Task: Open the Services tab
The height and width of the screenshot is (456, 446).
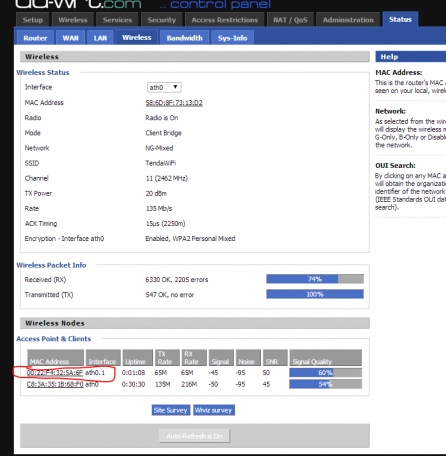Action: click(117, 20)
